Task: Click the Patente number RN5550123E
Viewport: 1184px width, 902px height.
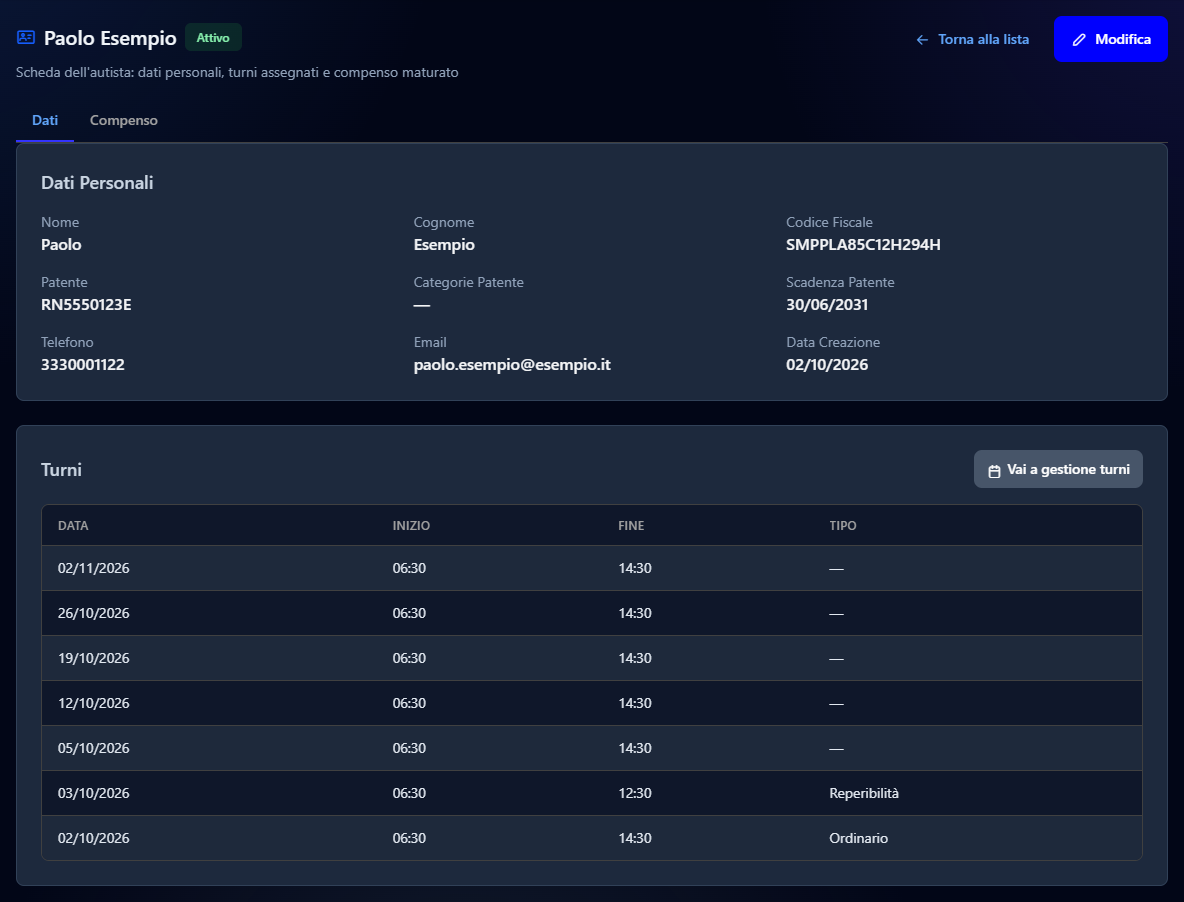Action: [x=86, y=305]
